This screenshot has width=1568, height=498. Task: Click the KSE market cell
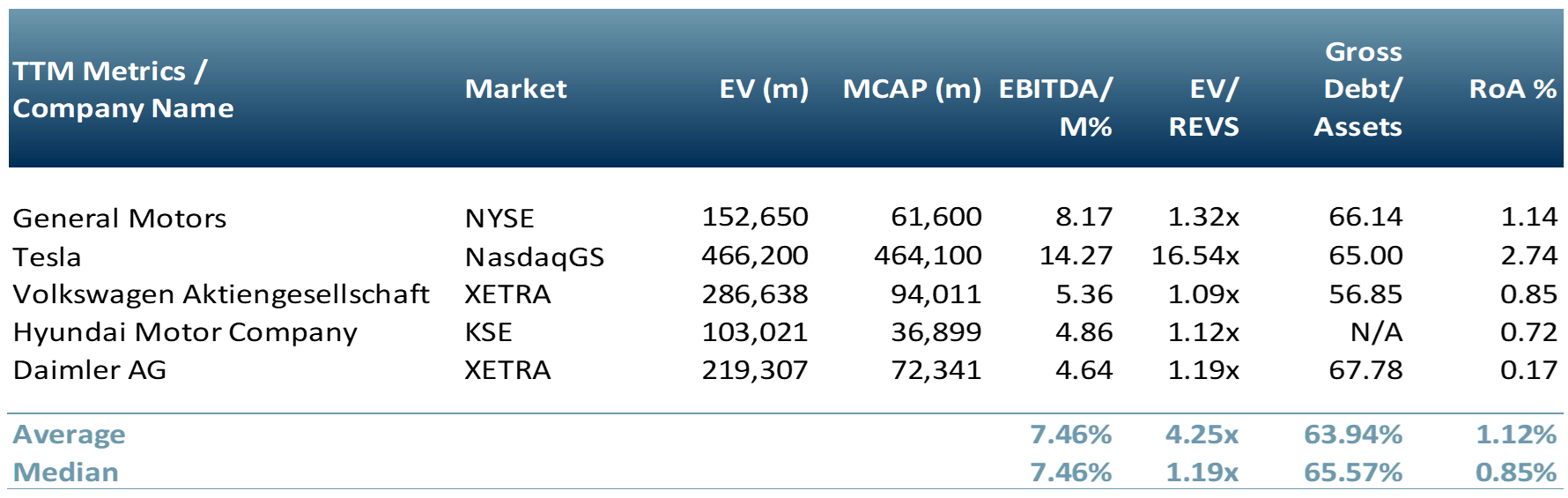(x=488, y=332)
